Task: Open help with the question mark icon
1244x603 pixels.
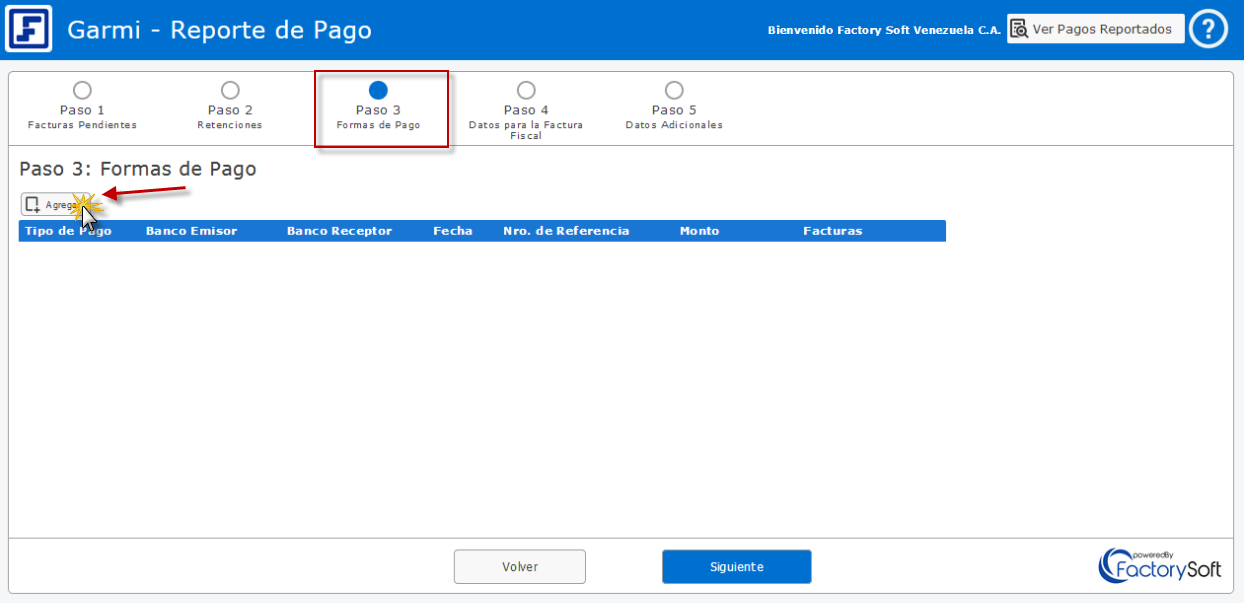Action: coord(1208,29)
